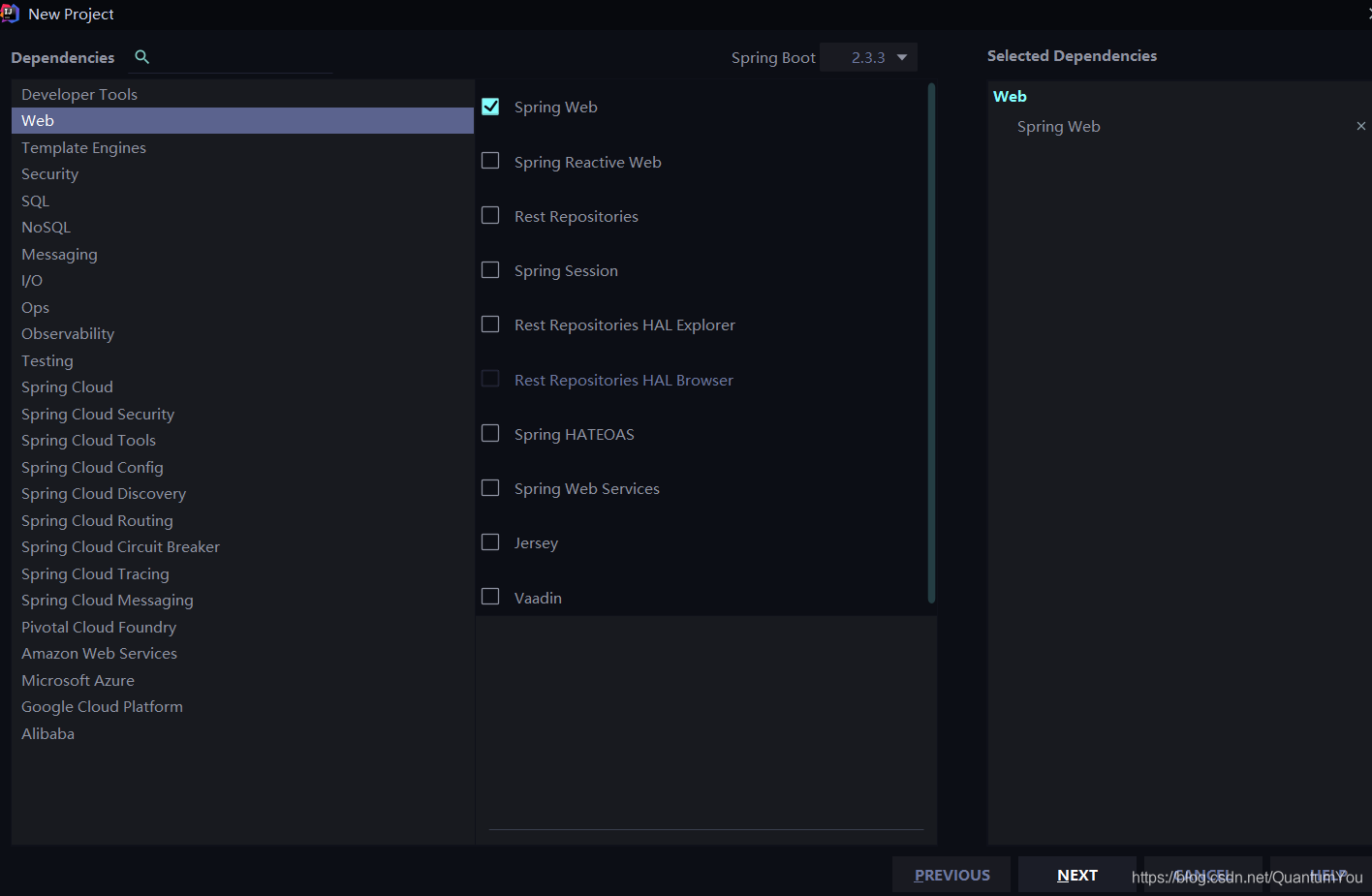The image size is (1372, 896).
Task: Select the Web category
Action: 242,120
